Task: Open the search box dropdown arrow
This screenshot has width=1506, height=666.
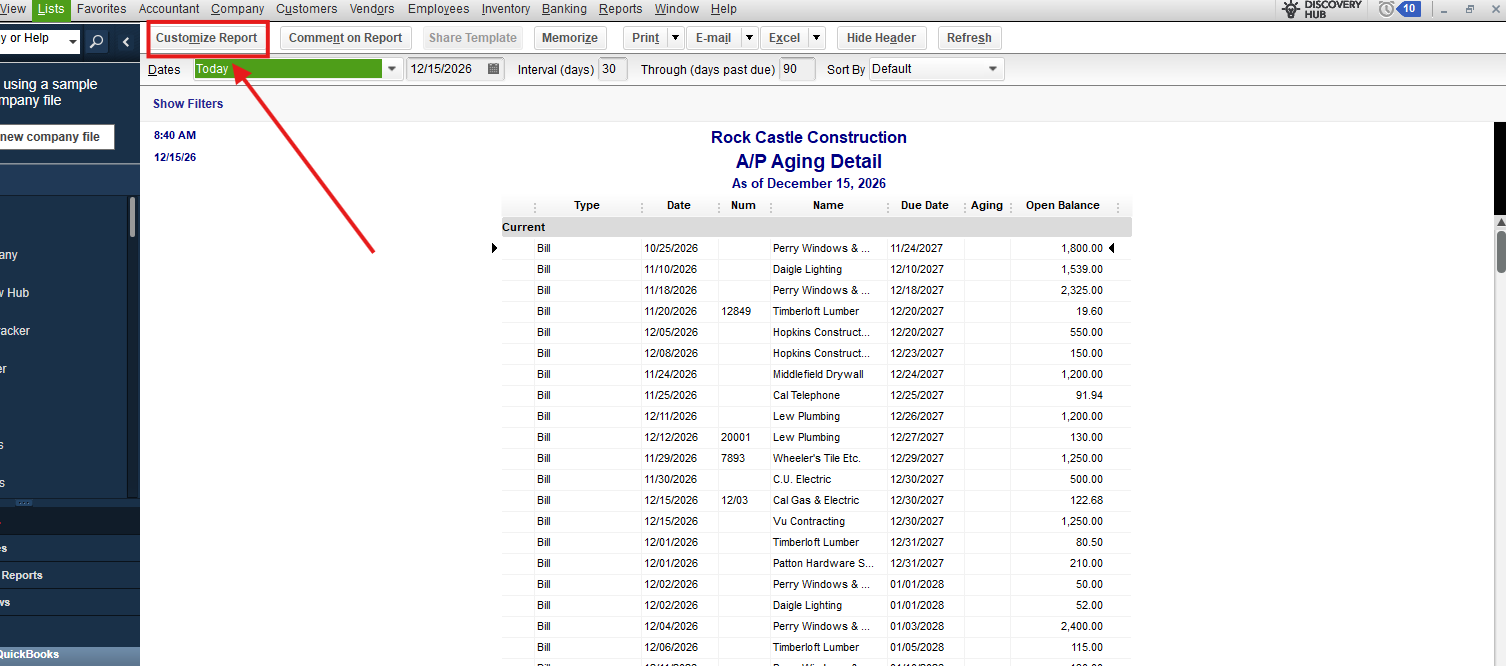Action: (x=72, y=41)
